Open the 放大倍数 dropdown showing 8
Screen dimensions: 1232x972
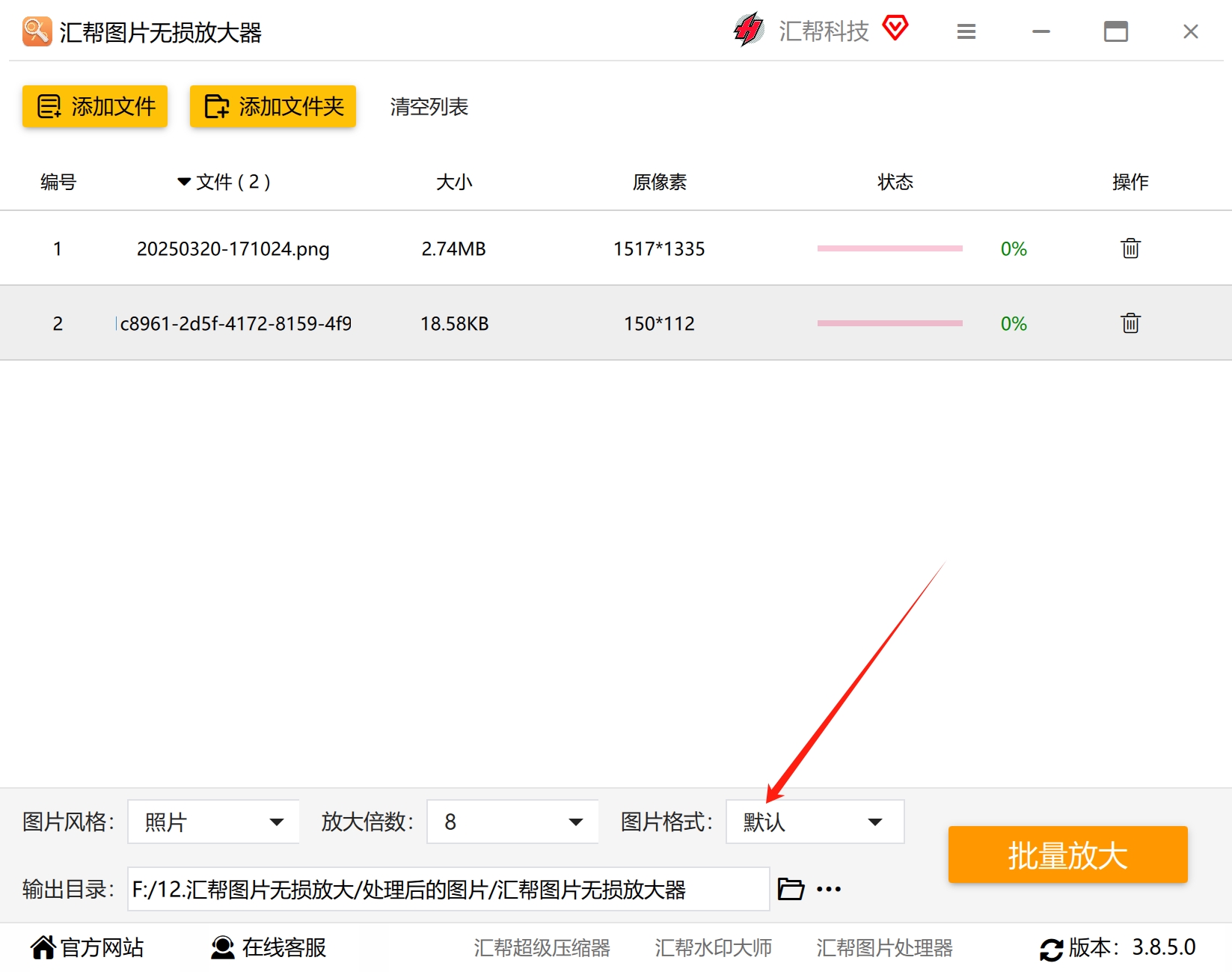(x=512, y=822)
